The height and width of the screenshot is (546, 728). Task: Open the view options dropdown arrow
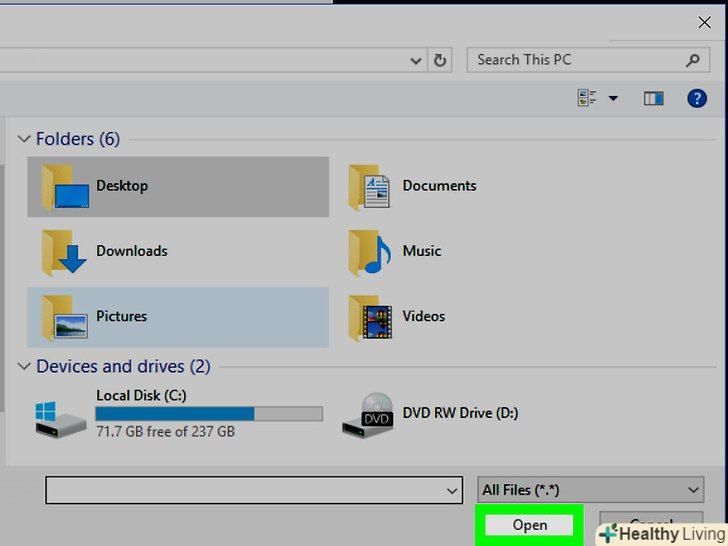point(613,98)
